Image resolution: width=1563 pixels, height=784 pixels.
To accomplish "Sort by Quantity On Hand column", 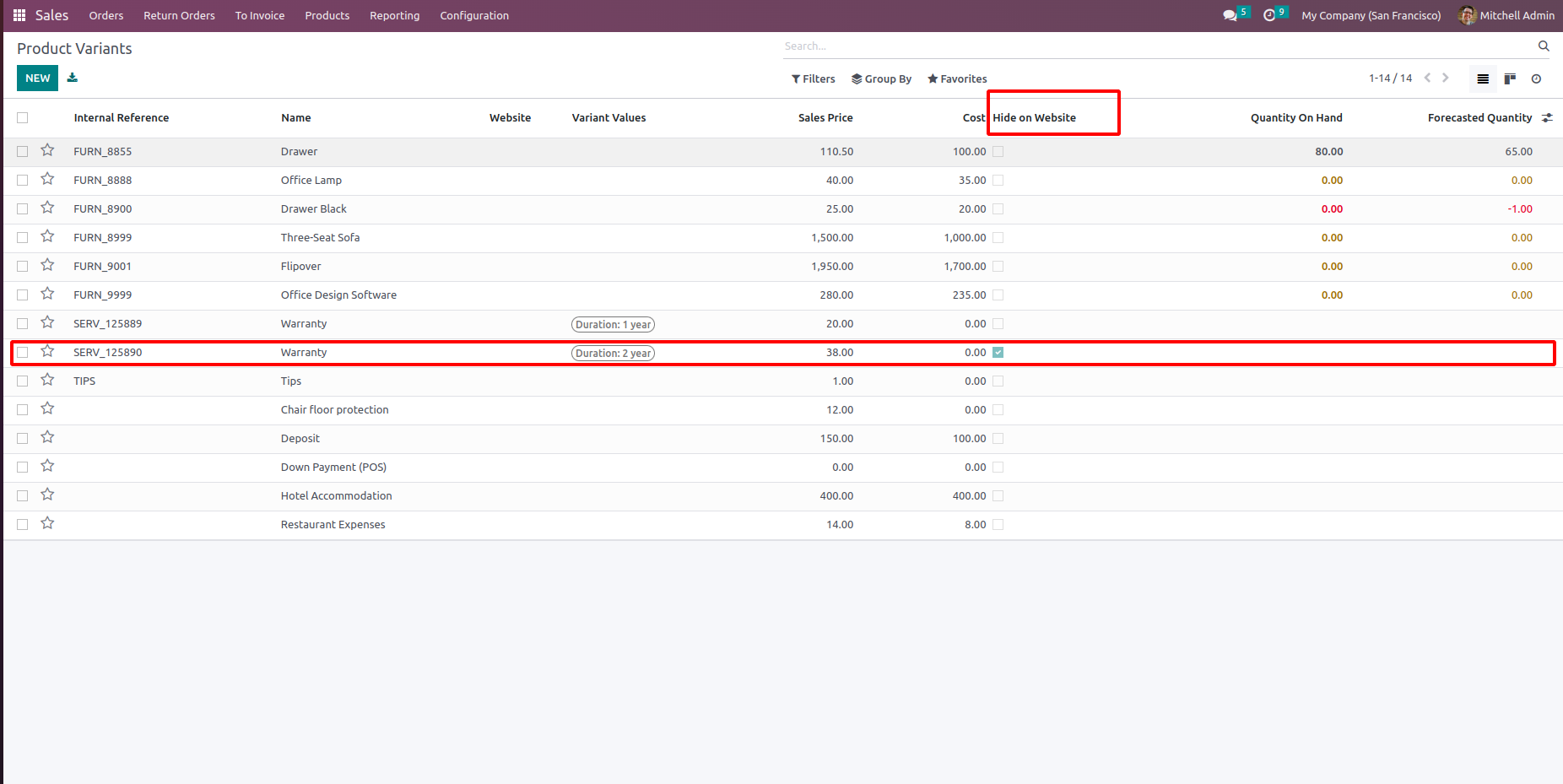I will click(1296, 118).
